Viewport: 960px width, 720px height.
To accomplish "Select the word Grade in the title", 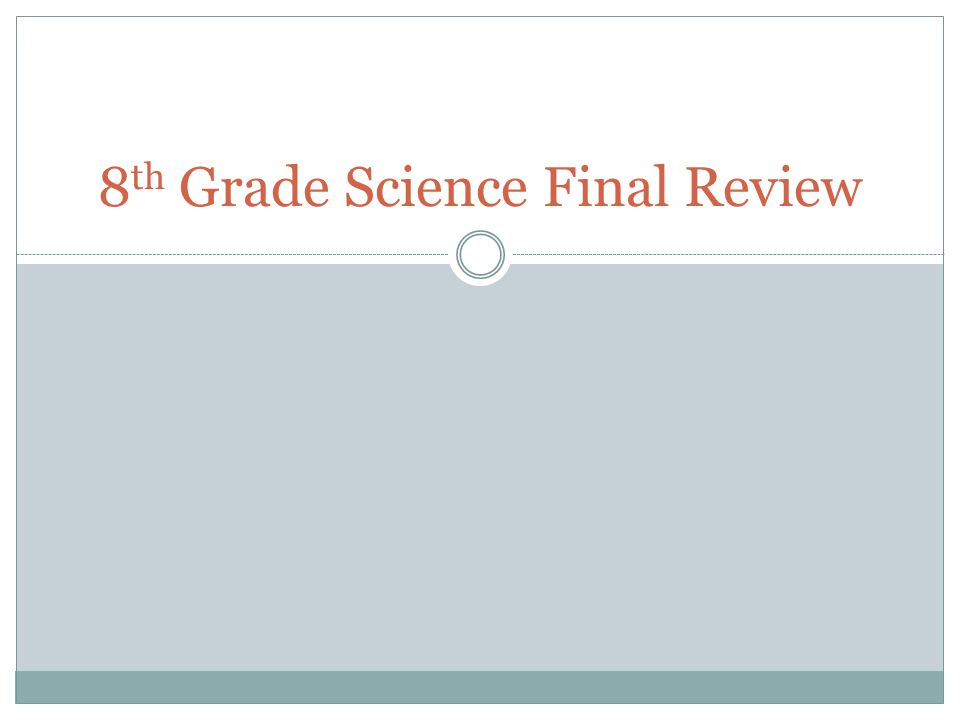I will coord(255,187).
